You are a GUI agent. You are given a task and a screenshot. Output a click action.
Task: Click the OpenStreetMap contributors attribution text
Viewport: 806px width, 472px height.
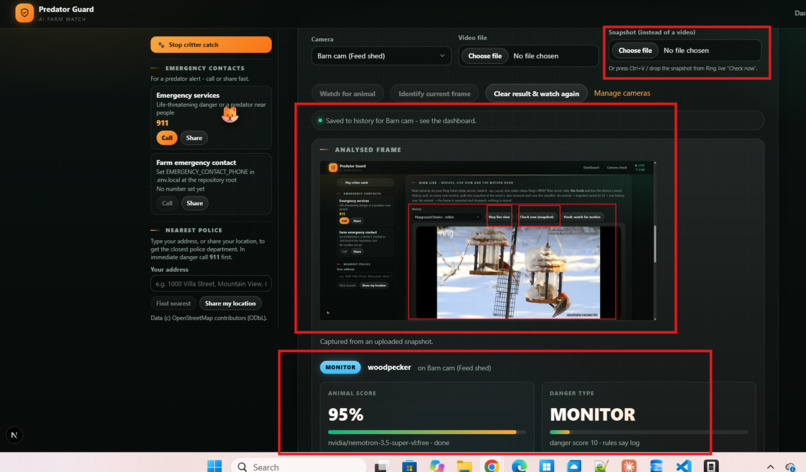209,318
